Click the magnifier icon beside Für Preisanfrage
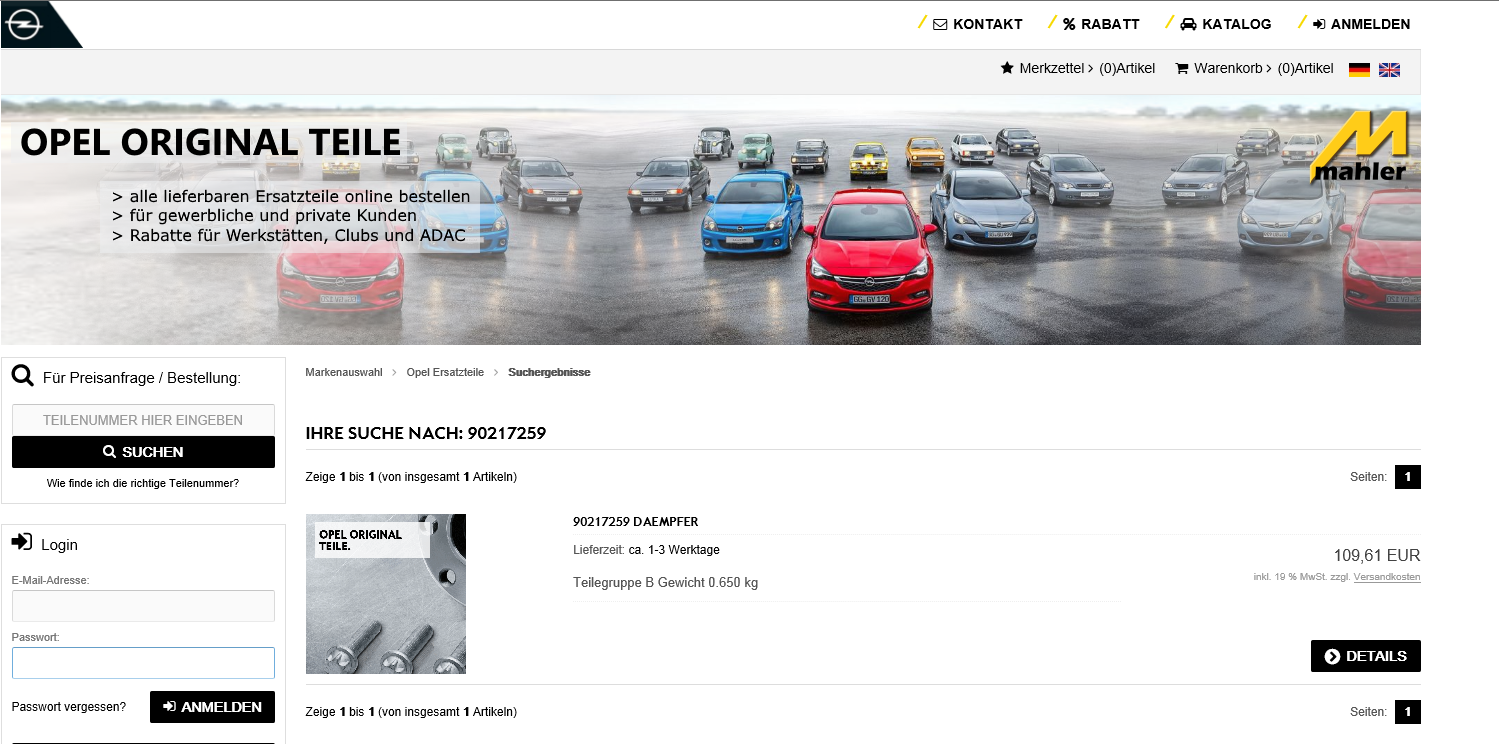Viewport: 1499px width, 744px height. [23, 377]
